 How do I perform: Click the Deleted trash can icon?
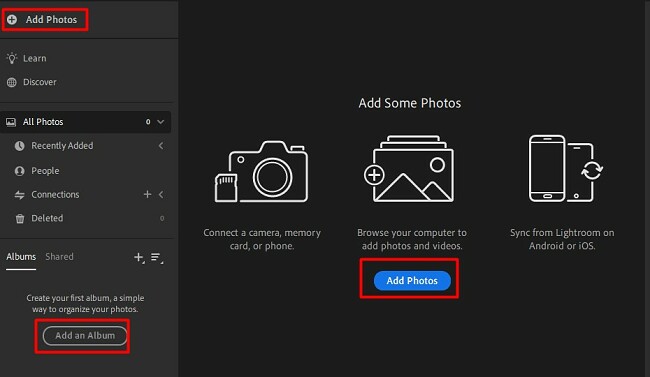coord(19,218)
